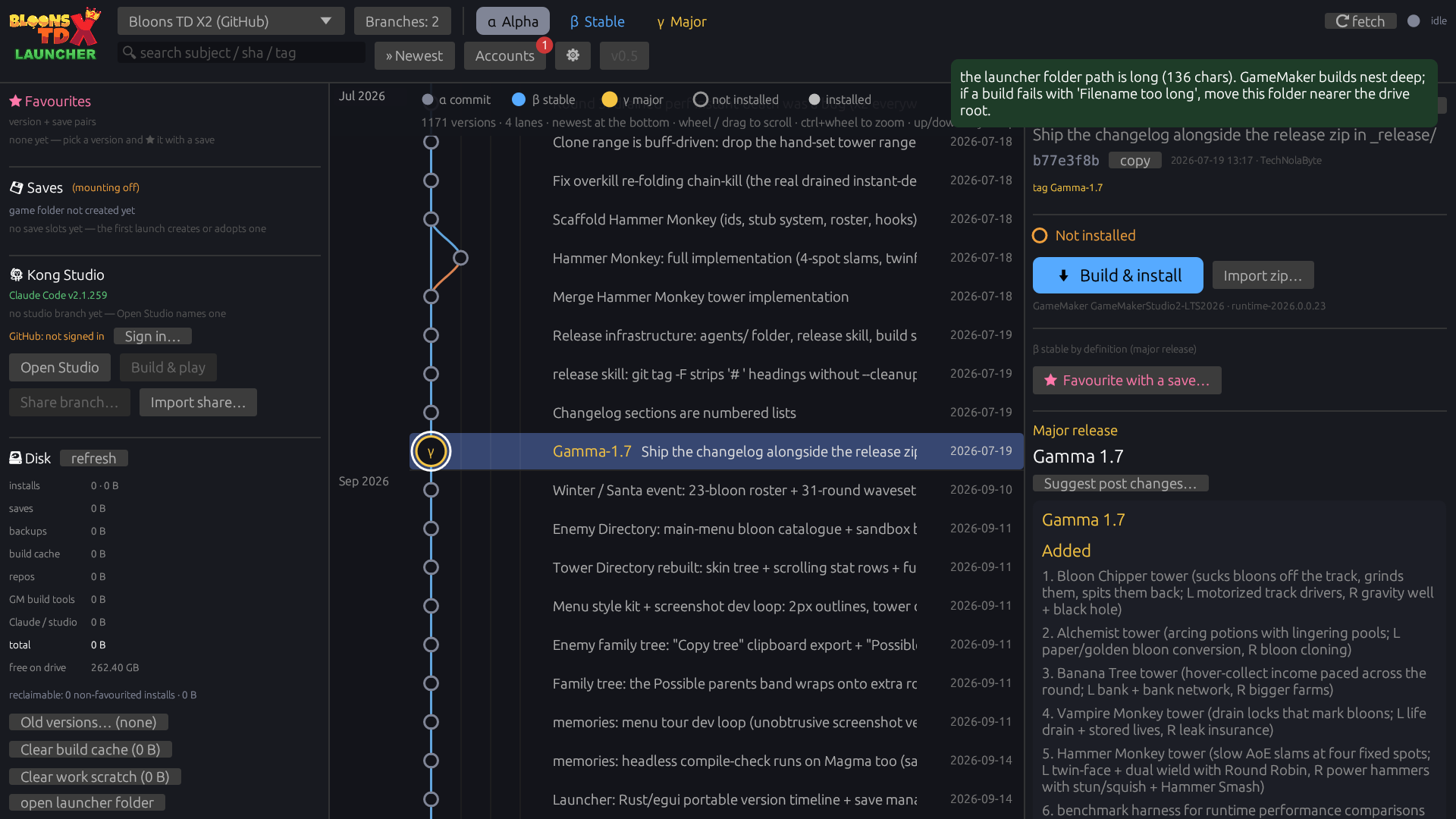The image size is (1456, 819).
Task: Click the tag Gamma-1.7 label
Action: click(1068, 187)
